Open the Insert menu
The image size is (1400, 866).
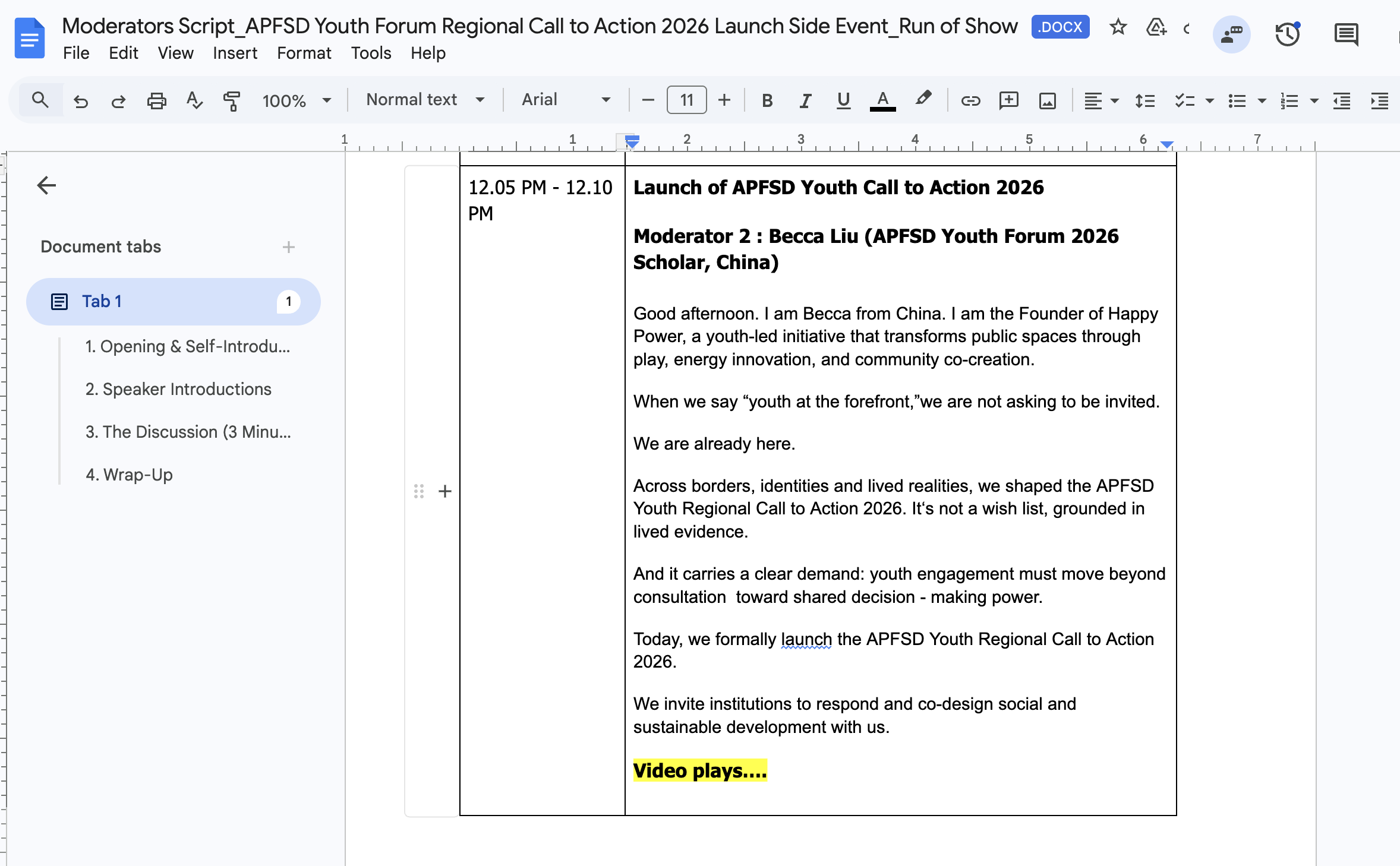(x=235, y=53)
